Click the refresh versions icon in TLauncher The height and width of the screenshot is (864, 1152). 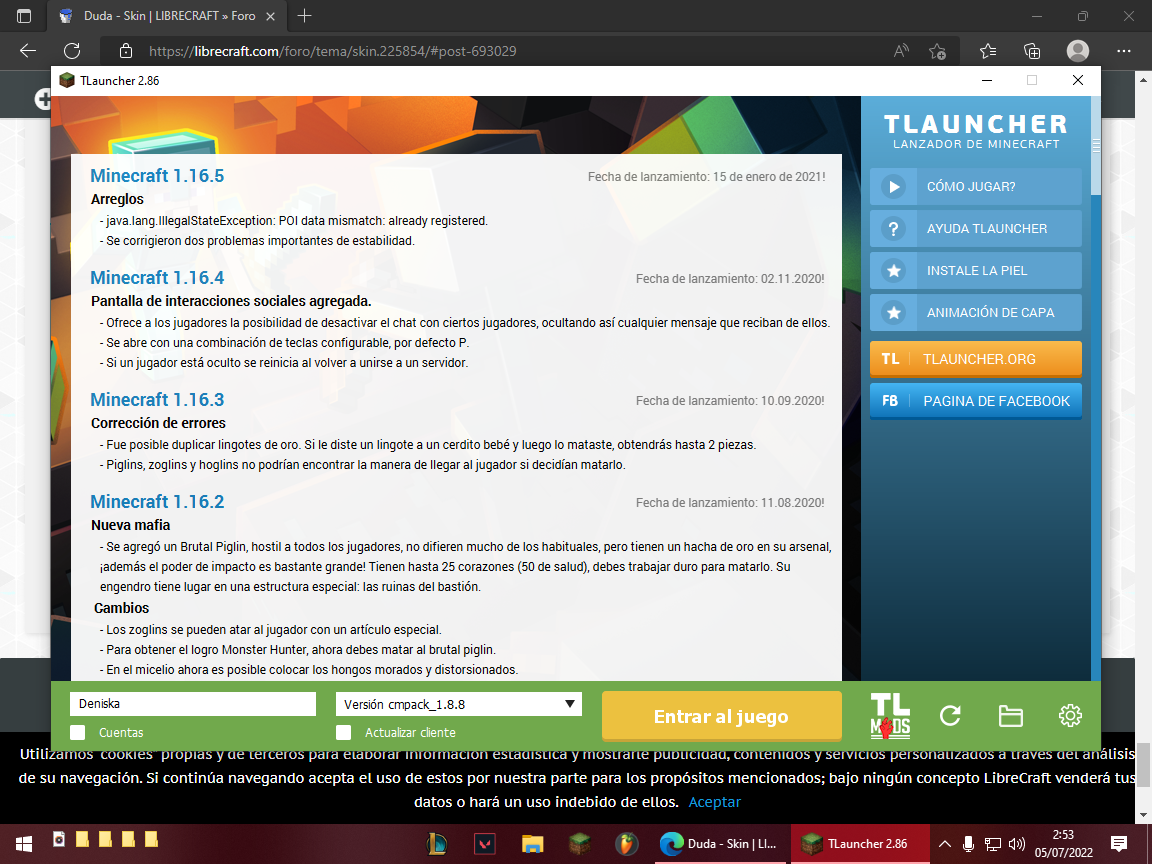[x=950, y=715]
